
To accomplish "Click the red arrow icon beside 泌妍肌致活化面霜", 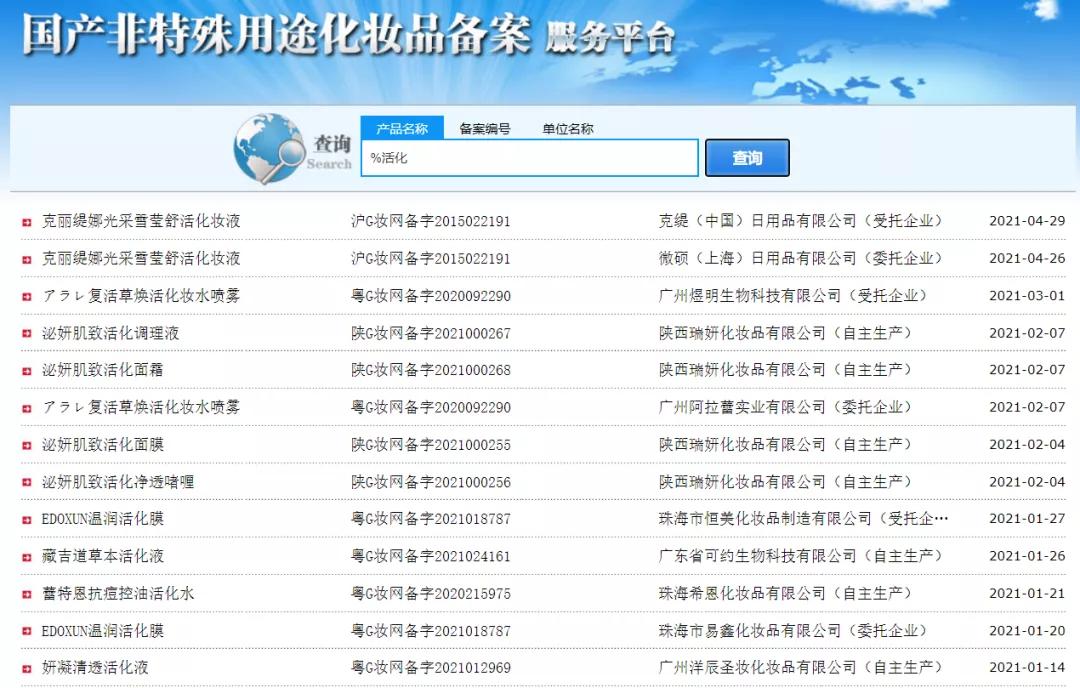I will [25, 369].
